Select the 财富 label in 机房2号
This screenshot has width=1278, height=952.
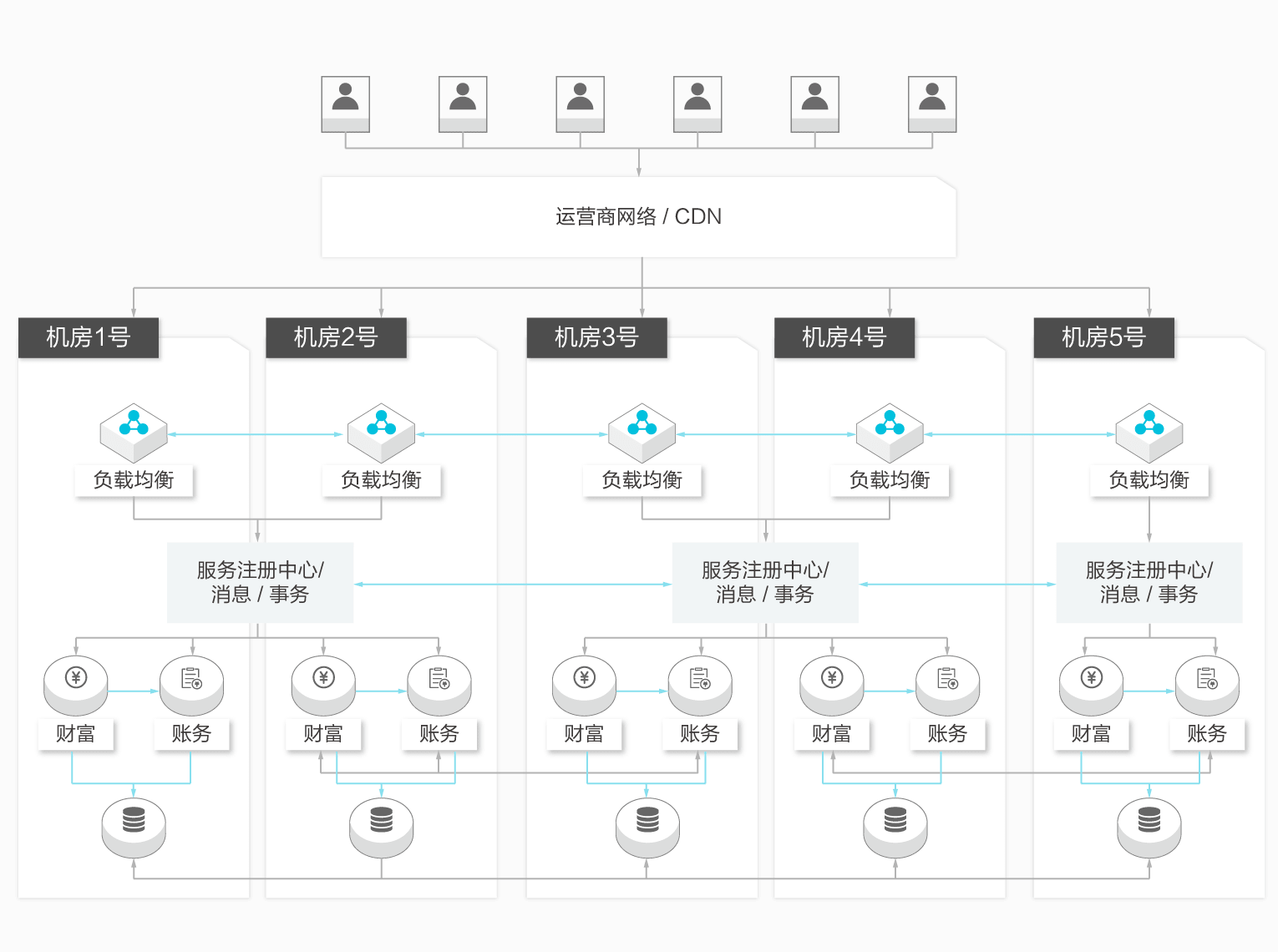pos(323,734)
